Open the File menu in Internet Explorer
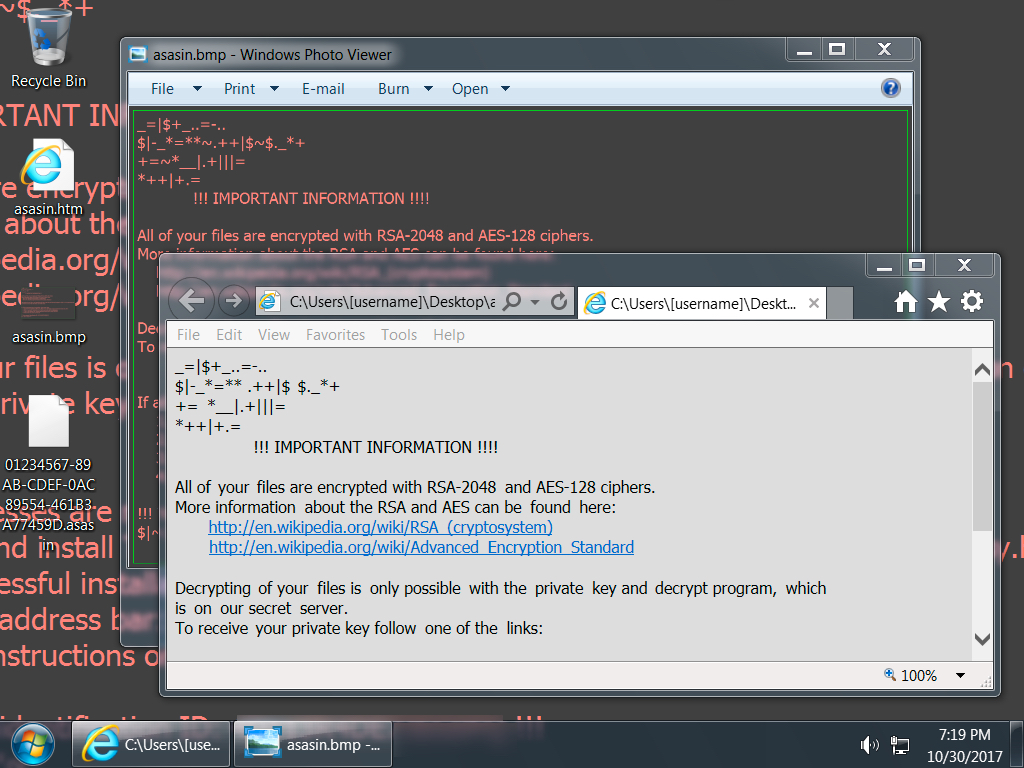 (x=188, y=335)
